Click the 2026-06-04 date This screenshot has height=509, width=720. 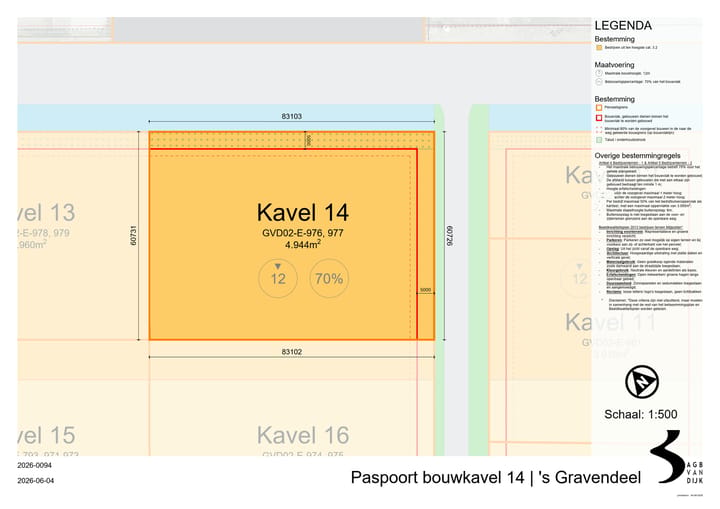click(35, 481)
